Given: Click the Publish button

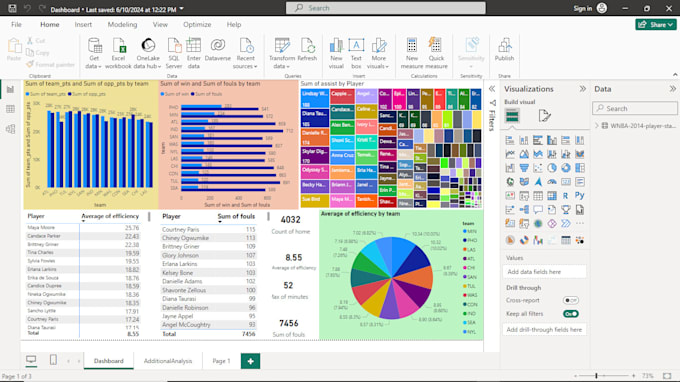Looking at the screenshot, I should tap(504, 50).
